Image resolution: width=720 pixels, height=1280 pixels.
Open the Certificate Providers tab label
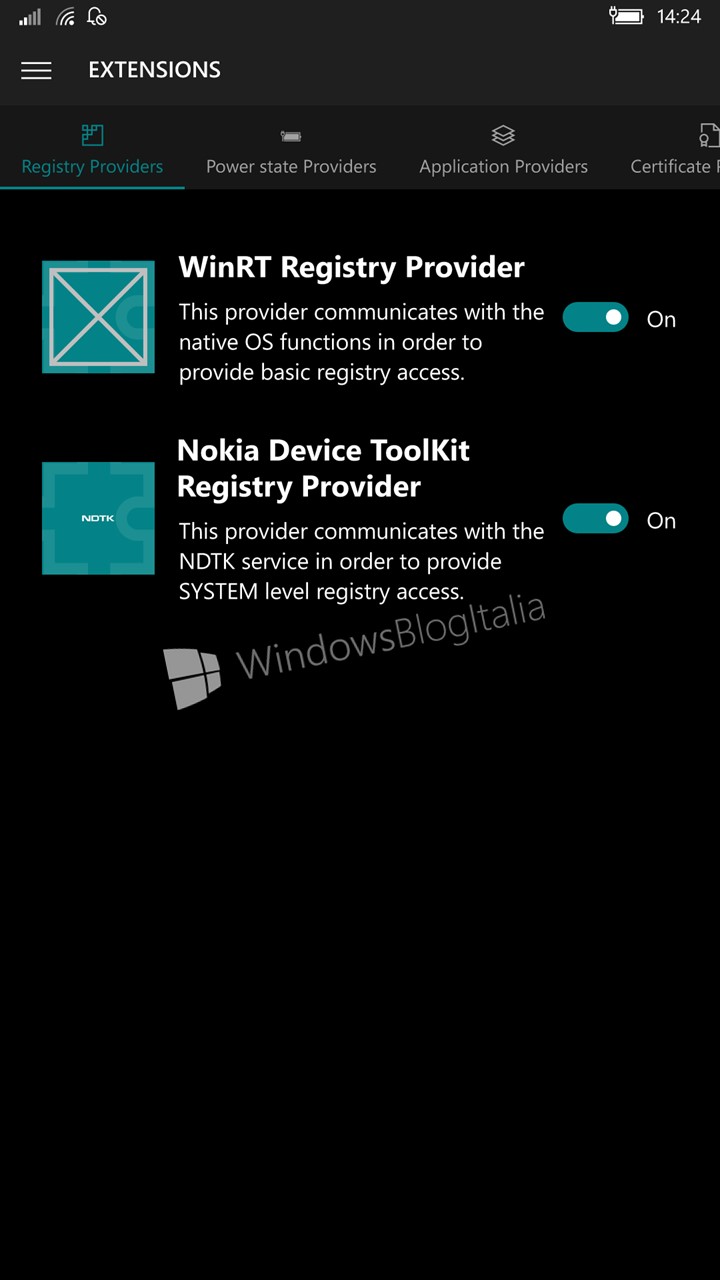point(675,167)
